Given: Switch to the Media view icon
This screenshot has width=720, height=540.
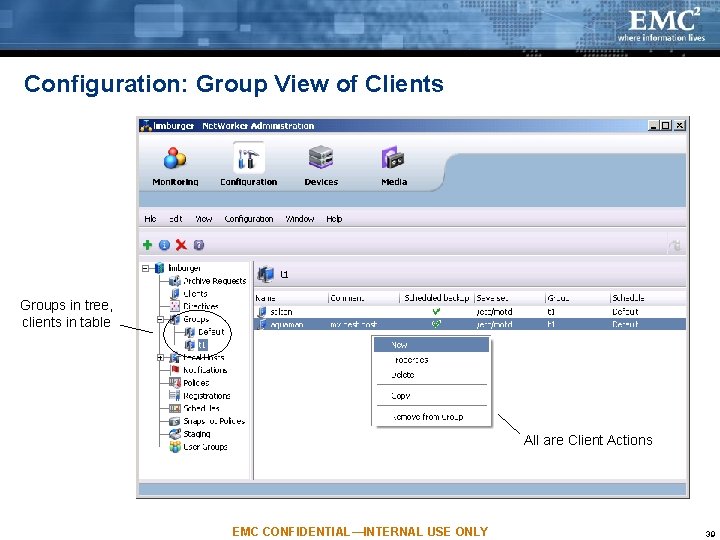Looking at the screenshot, I should click(394, 158).
